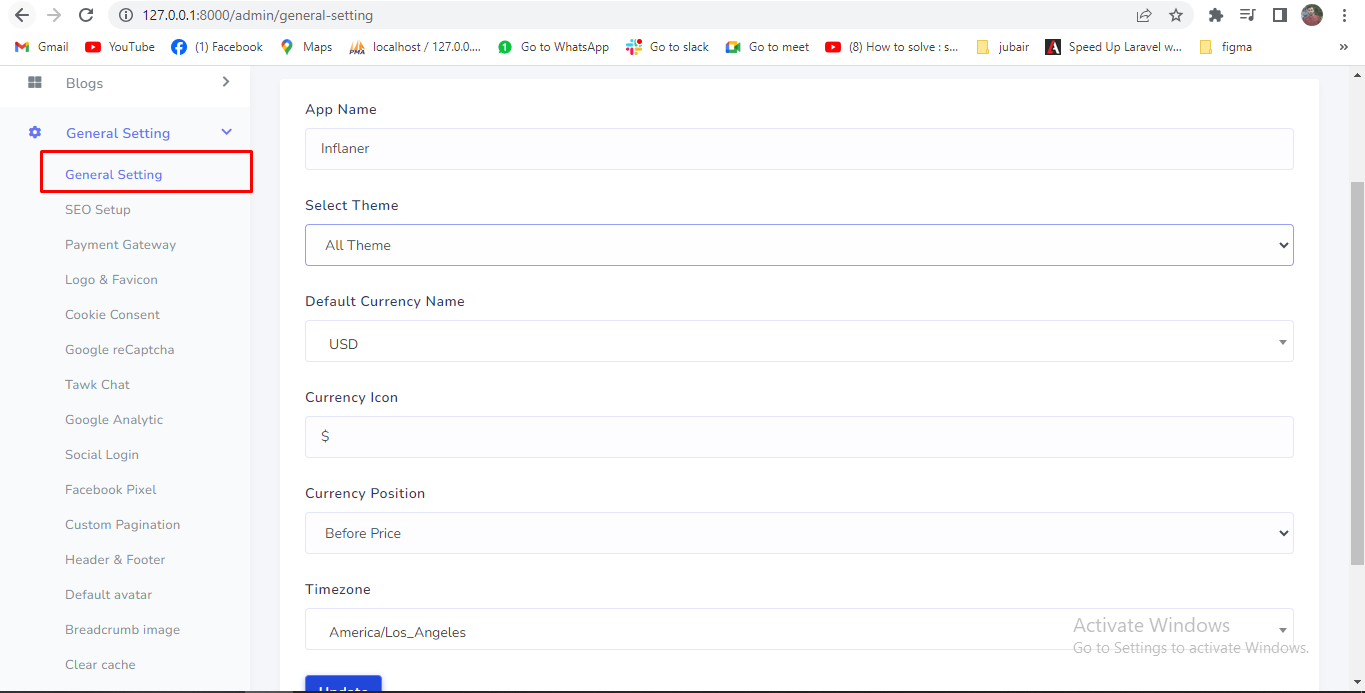Click the App Name input field
Screen dimensions: 1365x693
pos(798,149)
